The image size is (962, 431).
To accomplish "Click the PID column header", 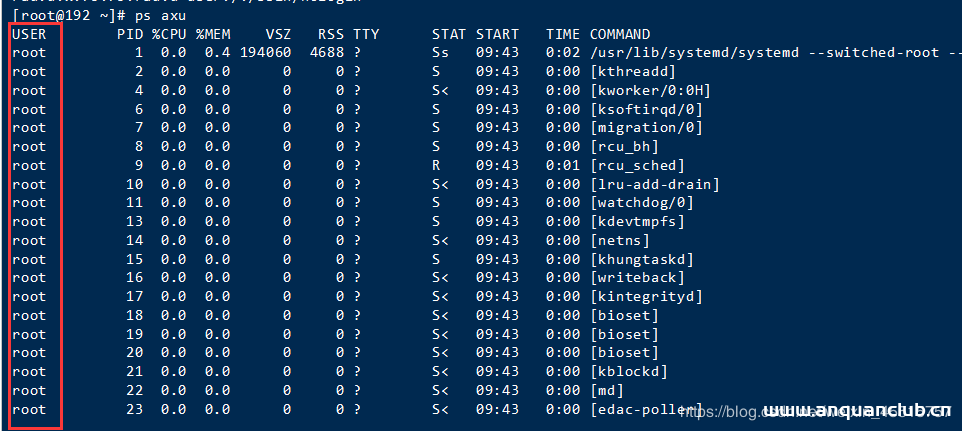I will [130, 34].
